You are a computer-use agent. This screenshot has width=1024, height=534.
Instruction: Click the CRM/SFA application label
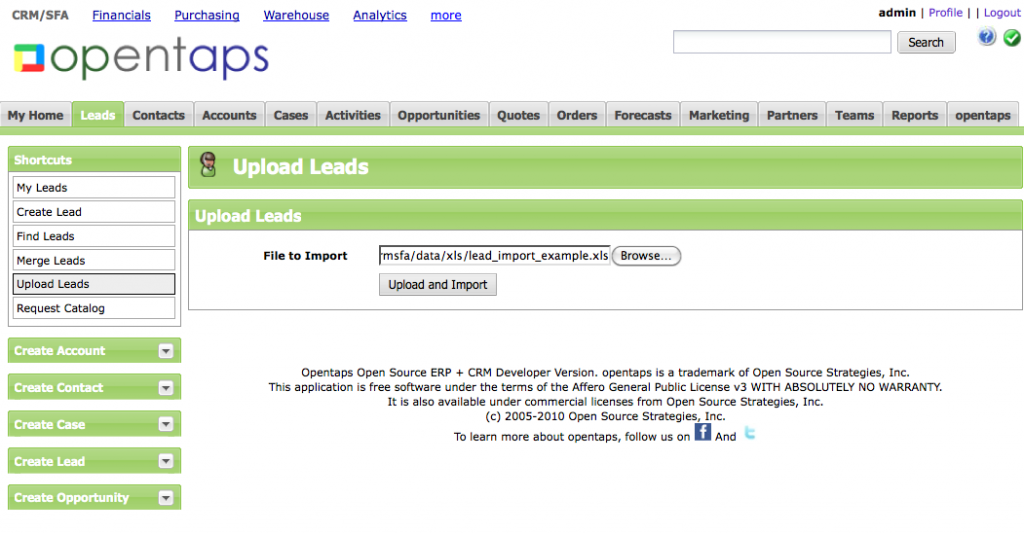[x=40, y=15]
